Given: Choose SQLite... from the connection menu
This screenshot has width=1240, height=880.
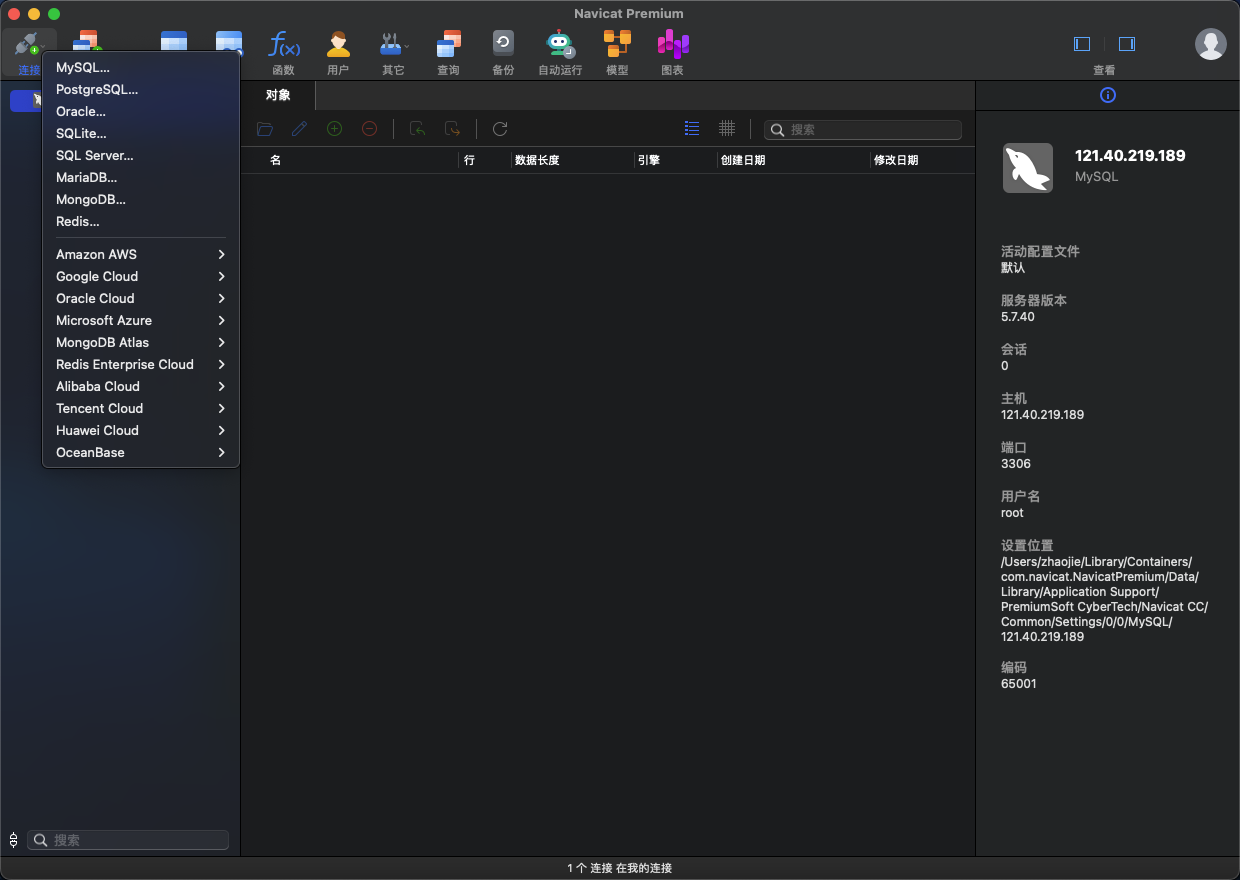Looking at the screenshot, I should tap(141, 133).
